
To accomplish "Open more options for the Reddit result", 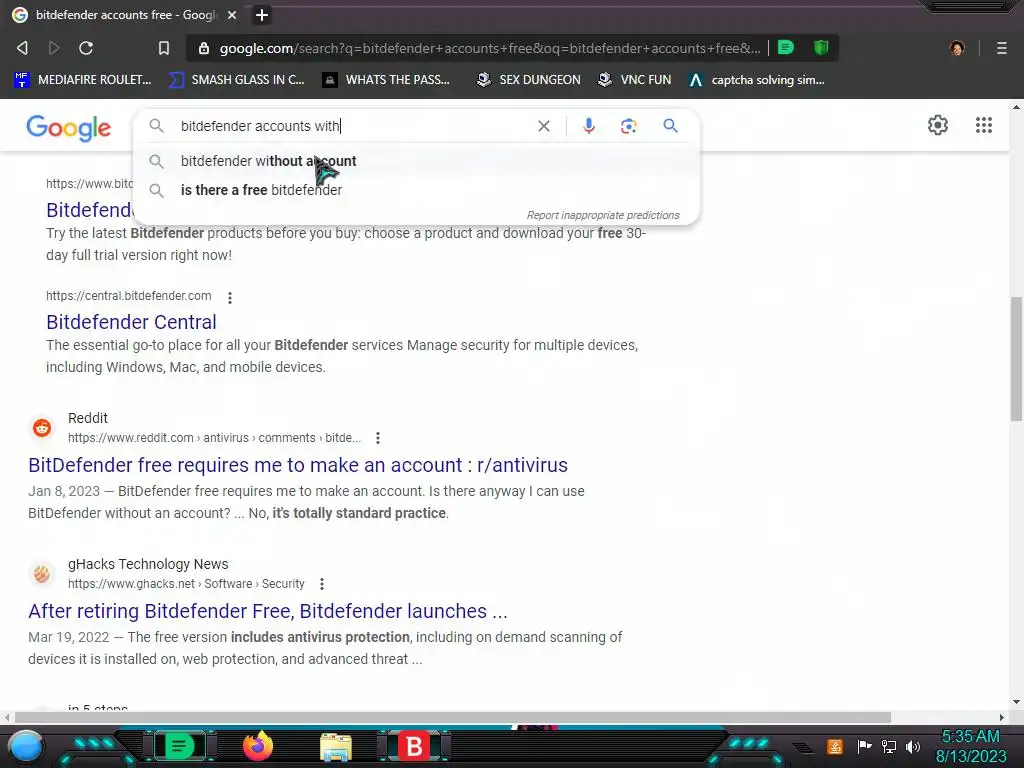I will (x=377, y=438).
